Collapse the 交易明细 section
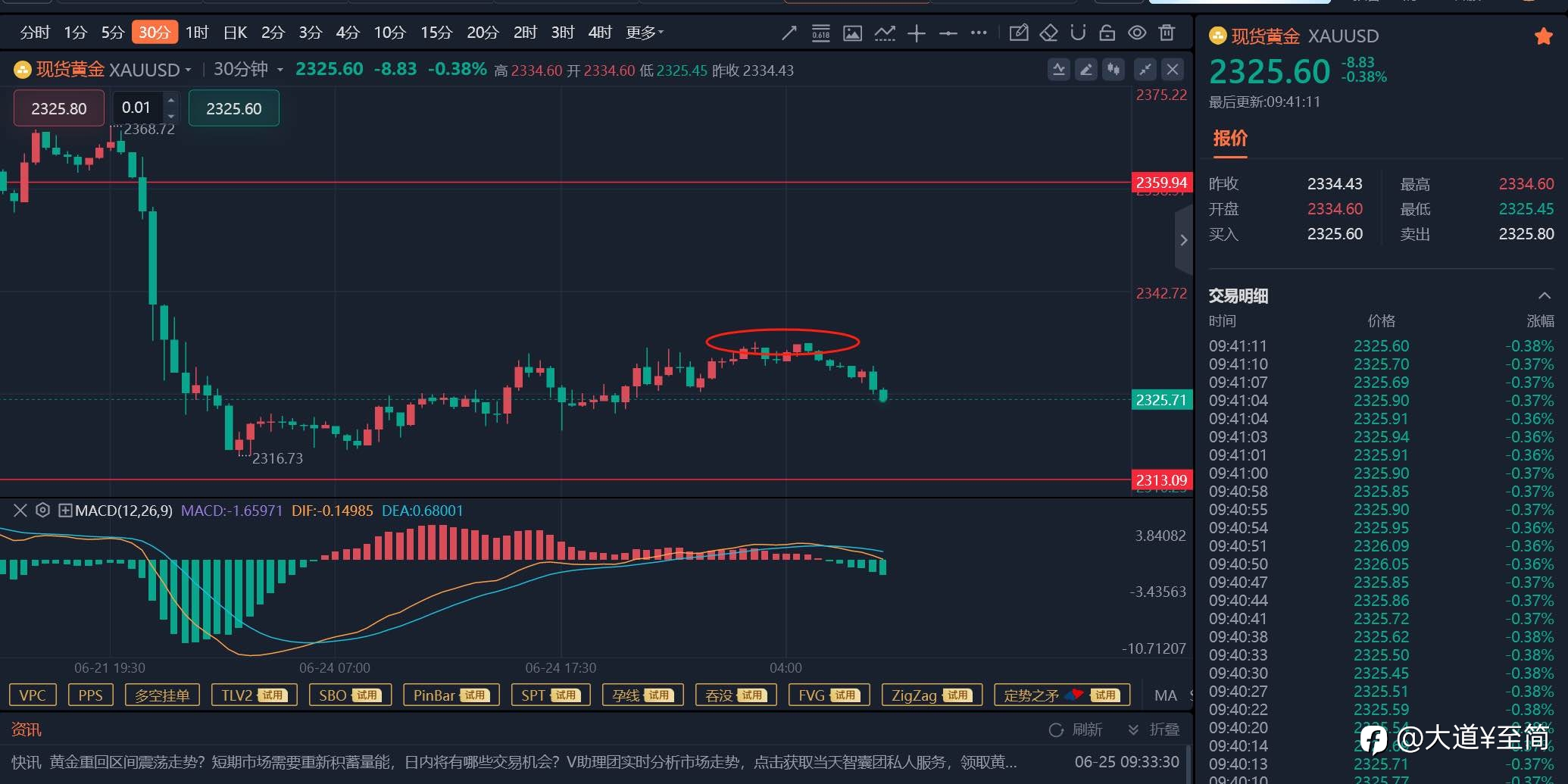The height and width of the screenshot is (784, 1568). coord(1545,295)
